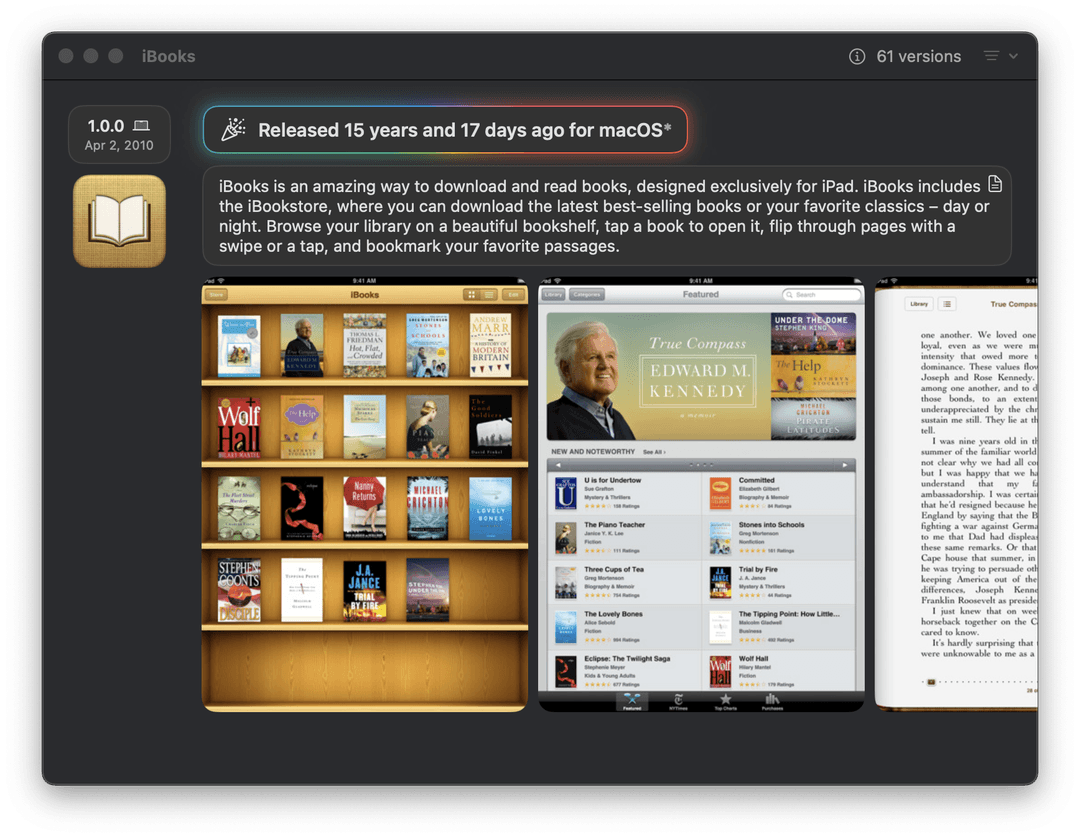Select version 1.0.0 Apr 2, 2010 card
Screen dimensions: 1080x837
click(x=119, y=134)
